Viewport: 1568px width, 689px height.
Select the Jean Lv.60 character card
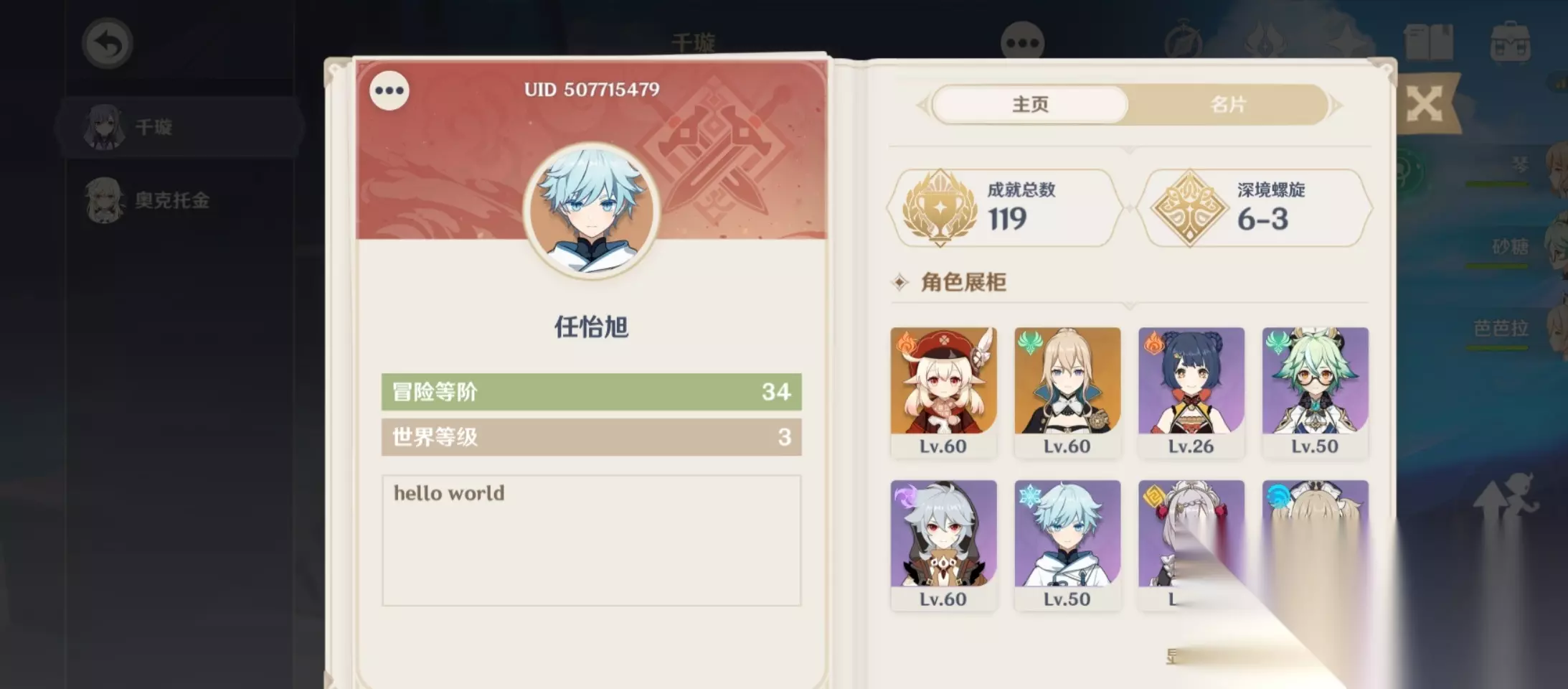(1067, 393)
